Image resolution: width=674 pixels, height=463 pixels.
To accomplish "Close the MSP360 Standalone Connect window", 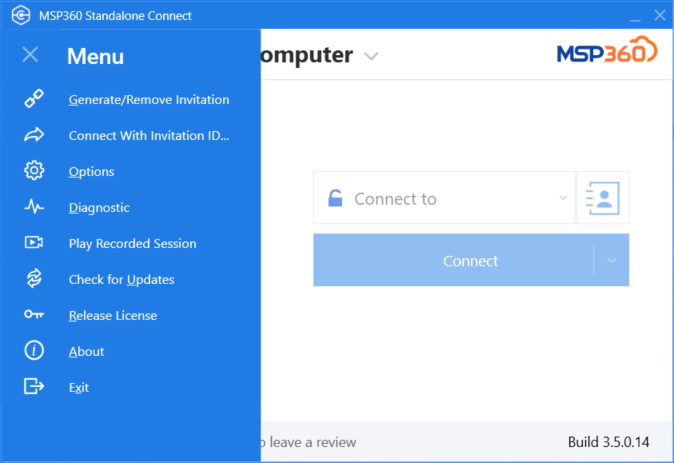I will [x=660, y=15].
